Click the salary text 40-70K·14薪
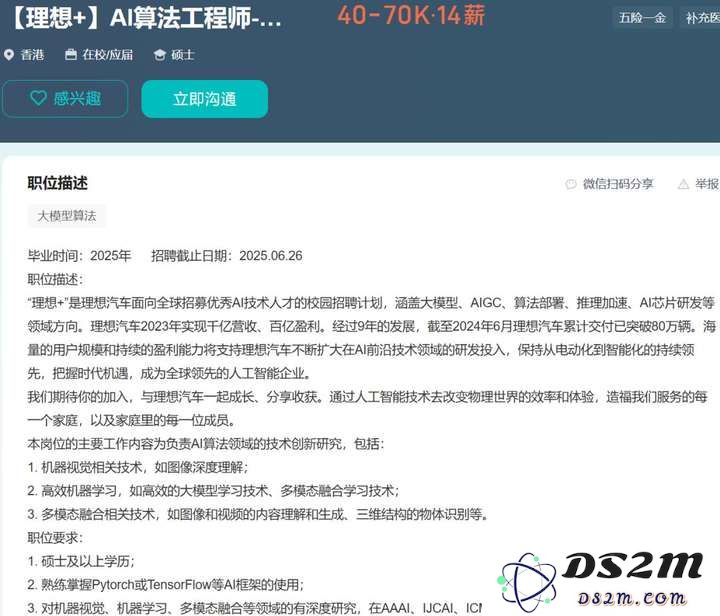This screenshot has height=616, width=720. [411, 16]
